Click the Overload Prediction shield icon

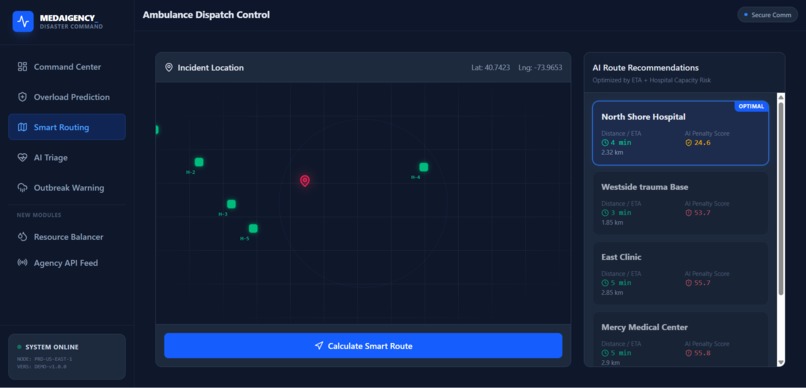[x=22, y=97]
